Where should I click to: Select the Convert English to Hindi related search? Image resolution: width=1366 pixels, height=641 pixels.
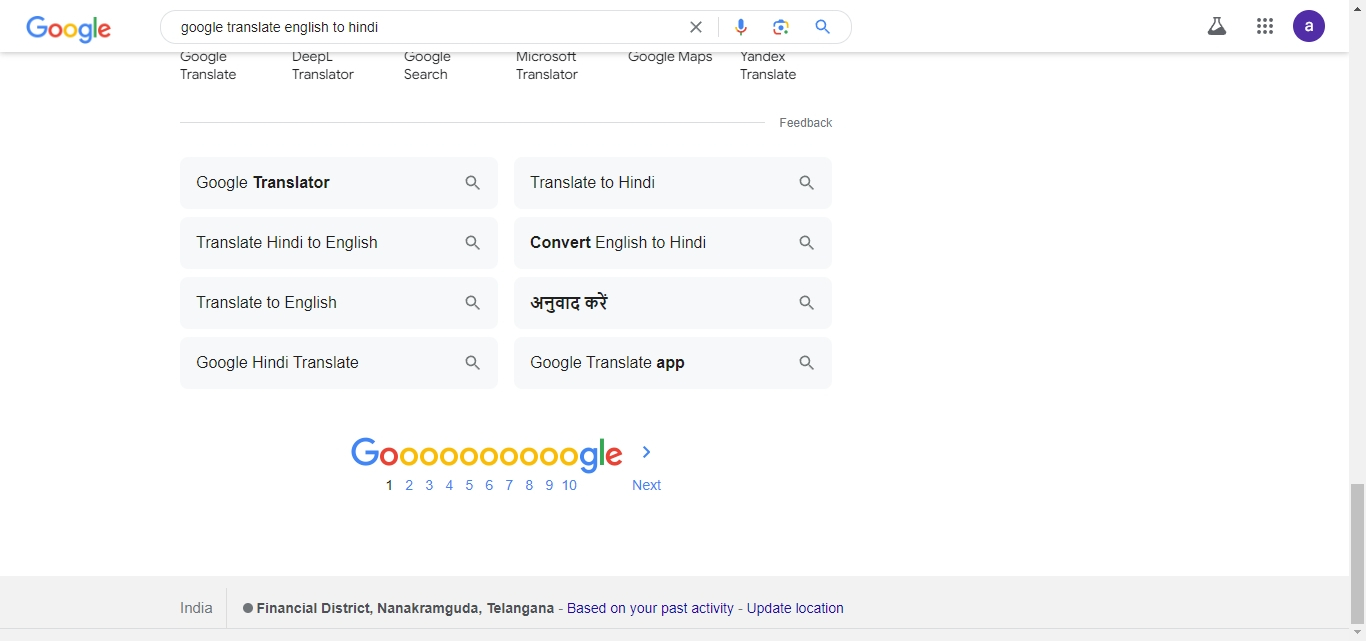tap(673, 243)
